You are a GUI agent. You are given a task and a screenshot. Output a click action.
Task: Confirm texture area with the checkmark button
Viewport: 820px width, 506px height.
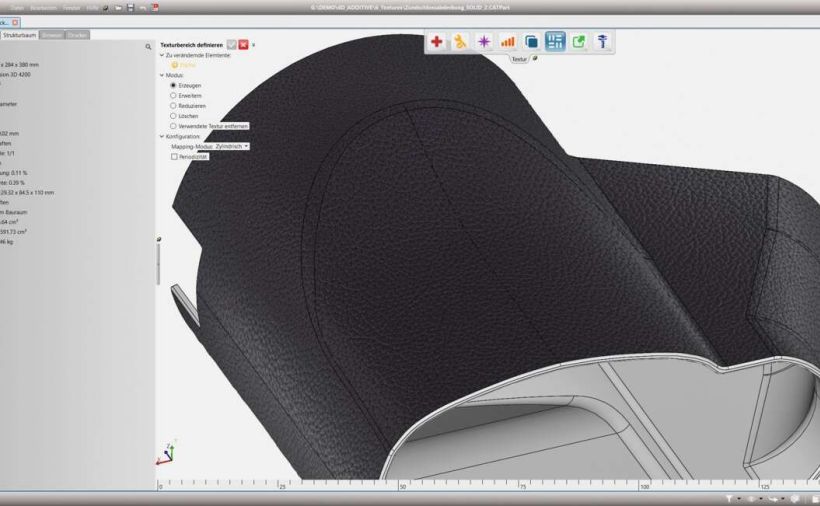(x=231, y=45)
